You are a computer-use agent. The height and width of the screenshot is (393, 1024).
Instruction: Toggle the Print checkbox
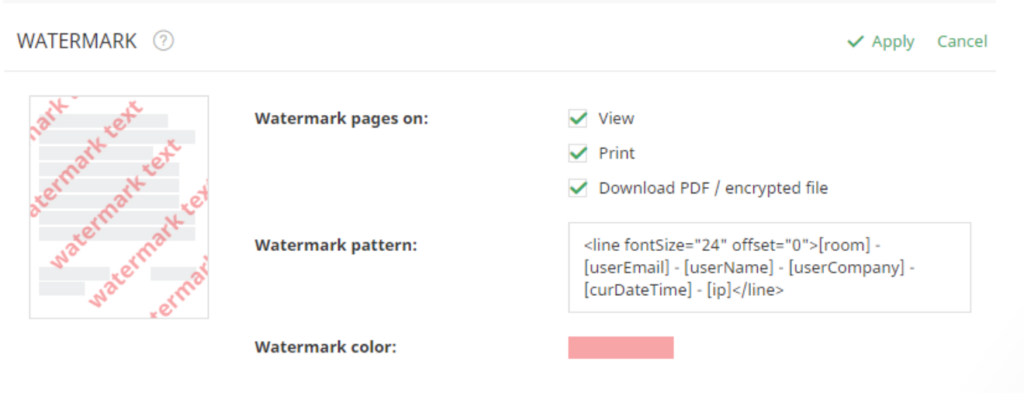pos(577,153)
